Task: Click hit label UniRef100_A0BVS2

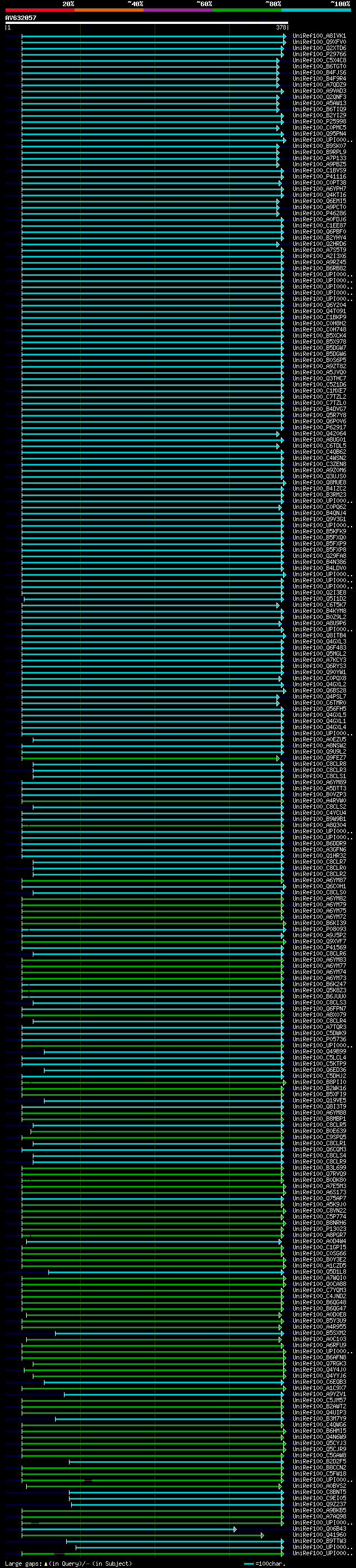Action: pos(319,1486)
